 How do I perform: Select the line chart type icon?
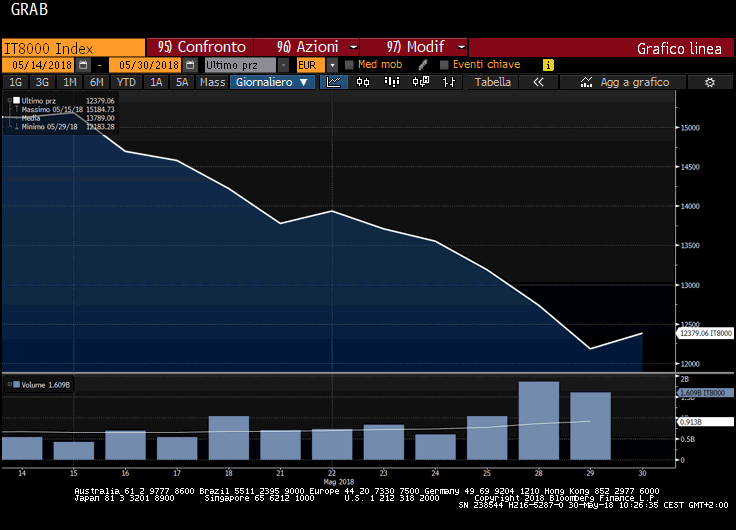[x=334, y=82]
